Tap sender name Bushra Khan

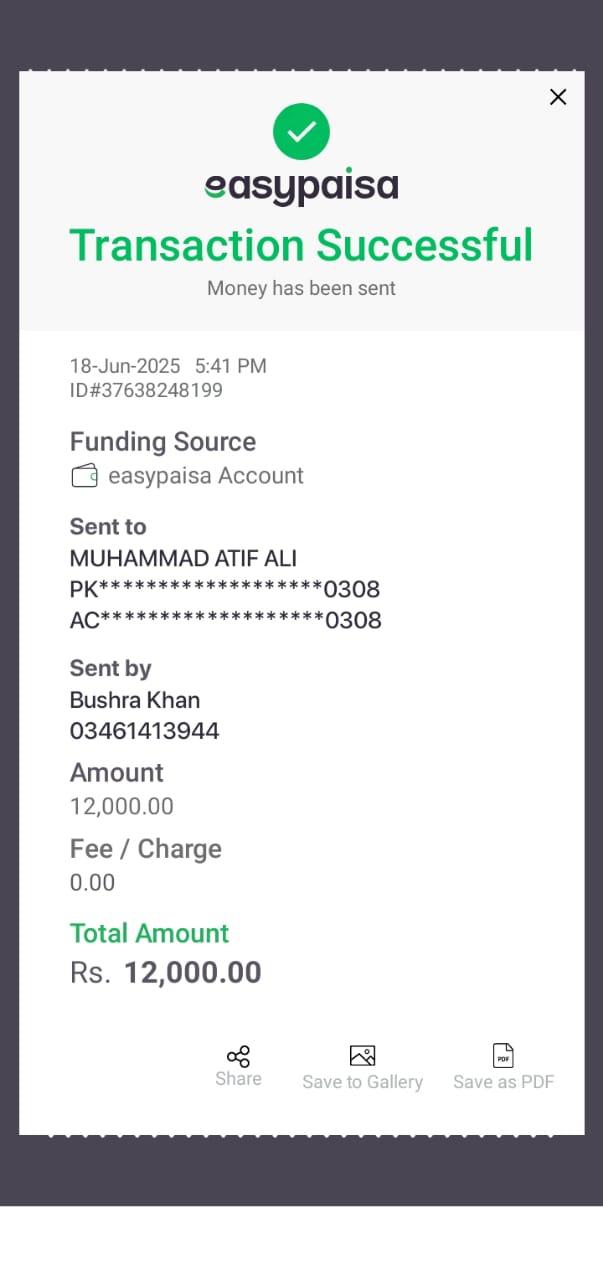coord(135,700)
